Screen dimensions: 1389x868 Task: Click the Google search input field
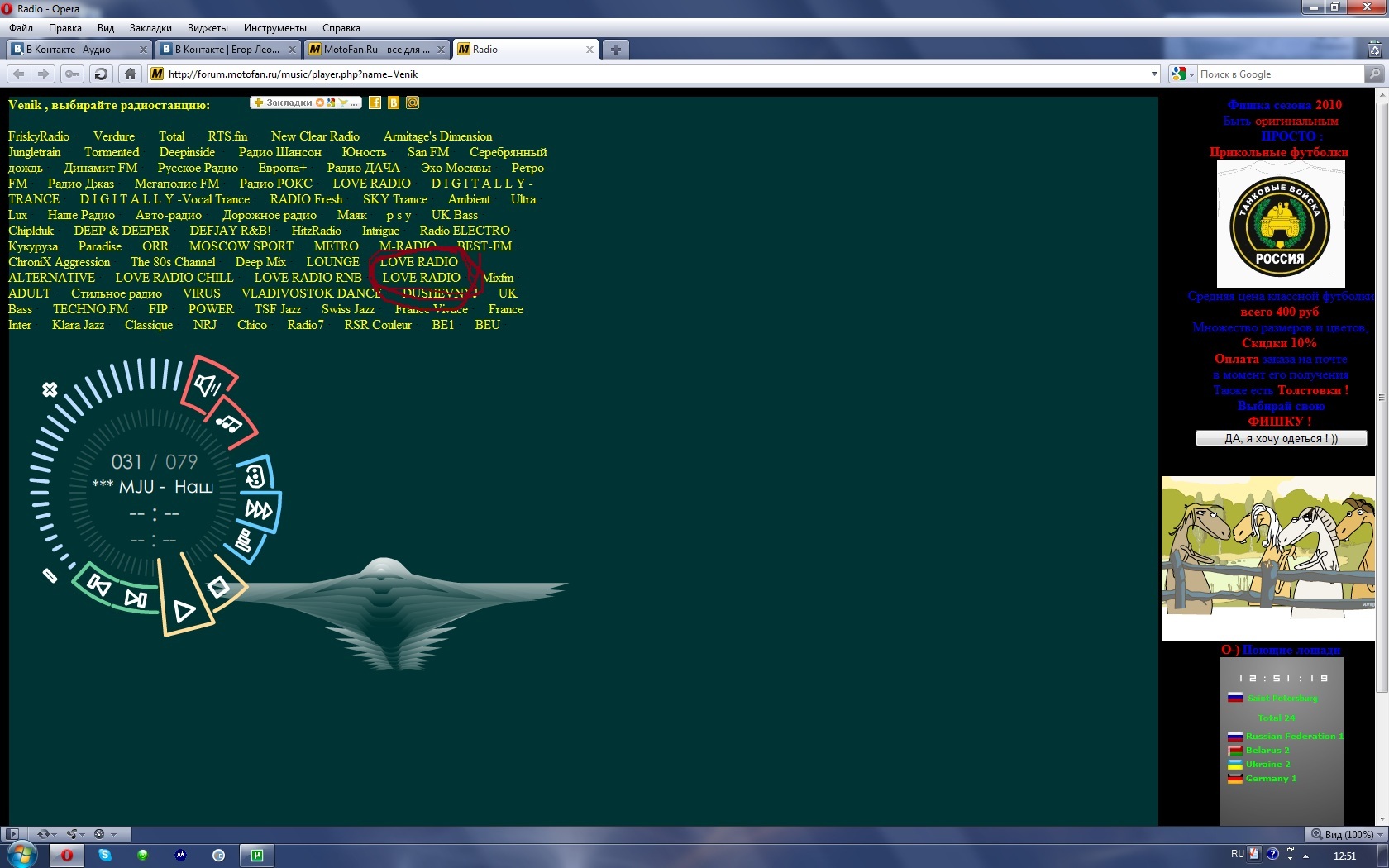pyautogui.click(x=1280, y=74)
